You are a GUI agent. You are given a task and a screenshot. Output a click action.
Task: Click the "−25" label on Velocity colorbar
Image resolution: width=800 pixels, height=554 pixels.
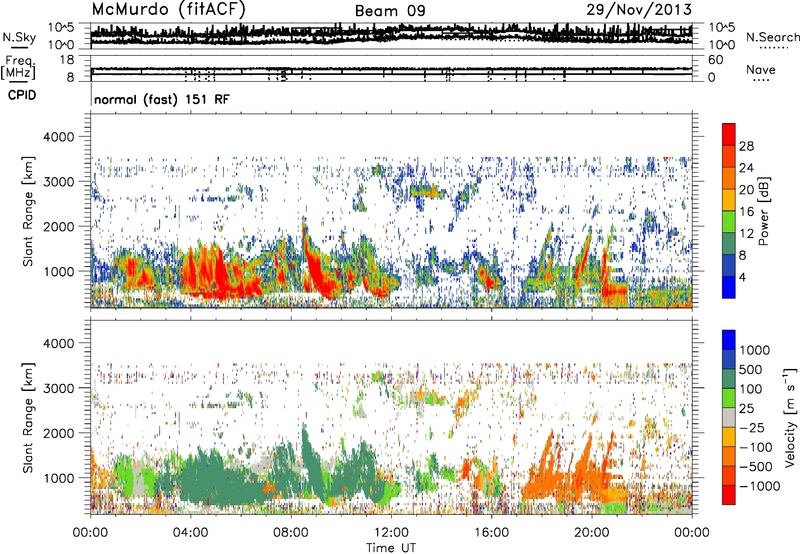[752, 427]
